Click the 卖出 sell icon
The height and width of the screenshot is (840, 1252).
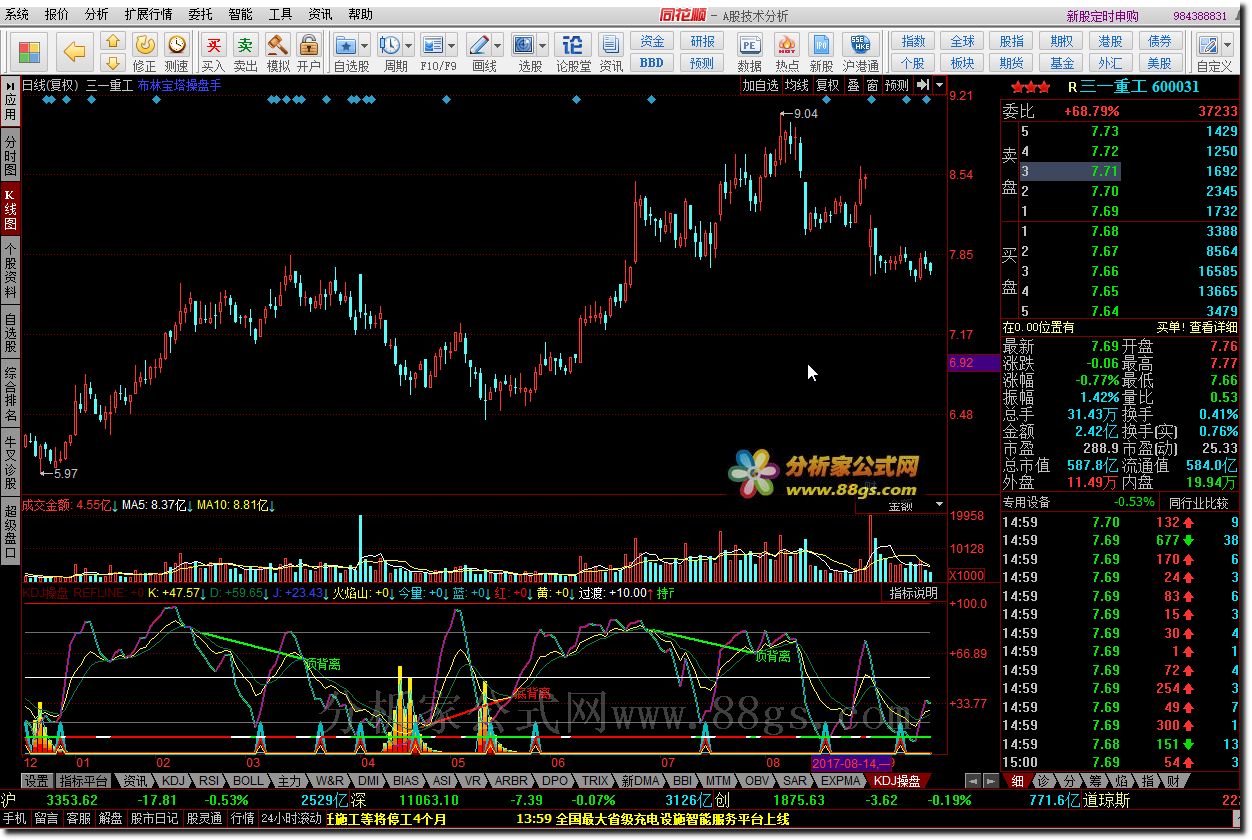click(245, 52)
